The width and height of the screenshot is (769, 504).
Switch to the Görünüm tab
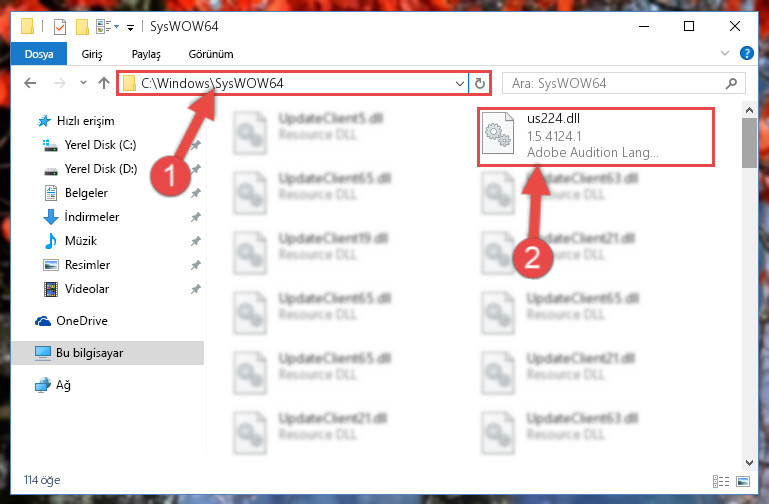[211, 54]
